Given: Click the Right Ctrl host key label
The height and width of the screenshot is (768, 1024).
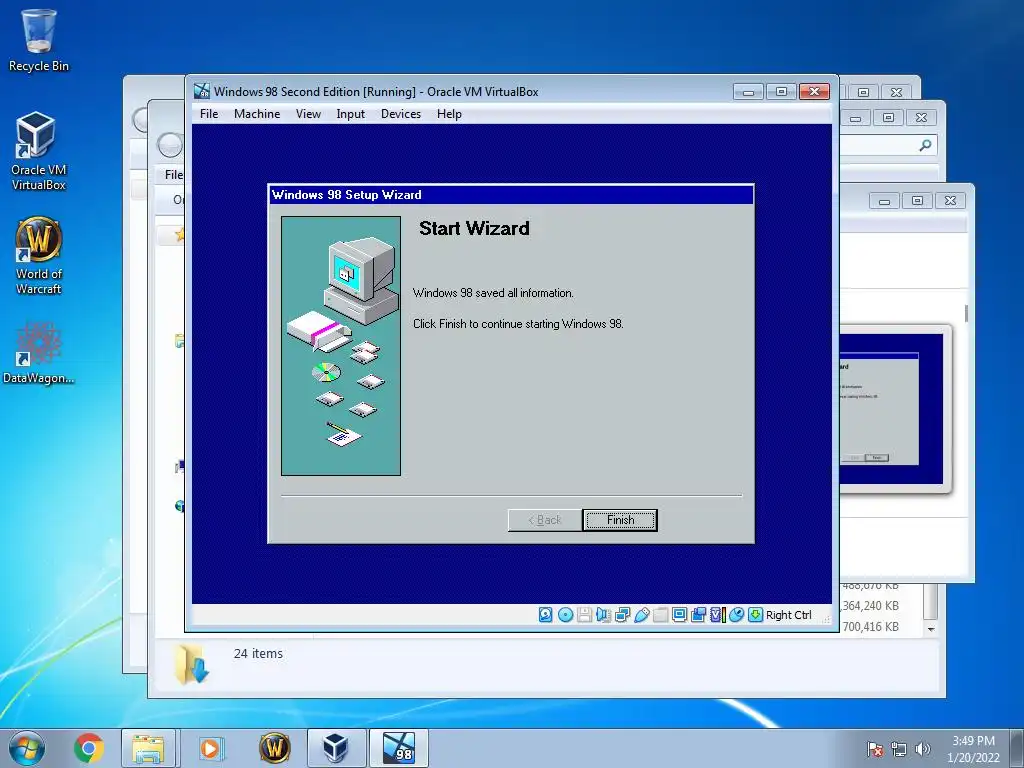Looking at the screenshot, I should point(788,615).
